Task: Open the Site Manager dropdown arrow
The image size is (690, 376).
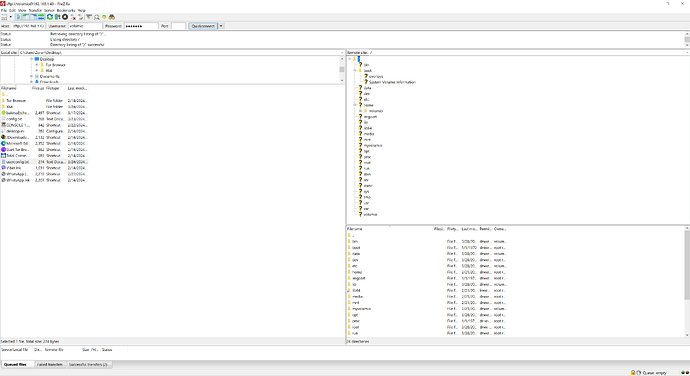Action: pos(11,17)
